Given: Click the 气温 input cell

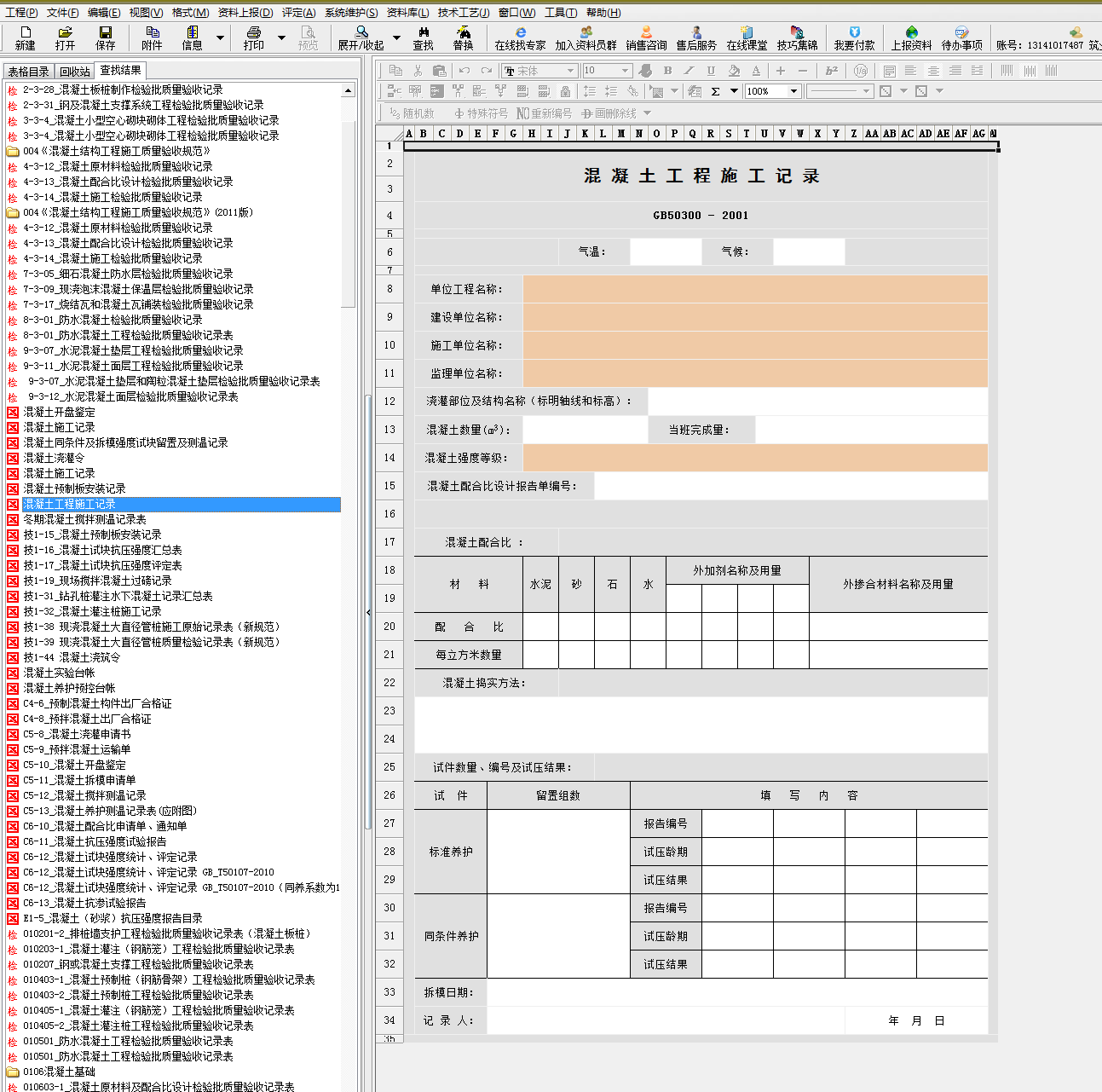Looking at the screenshot, I should [x=666, y=252].
